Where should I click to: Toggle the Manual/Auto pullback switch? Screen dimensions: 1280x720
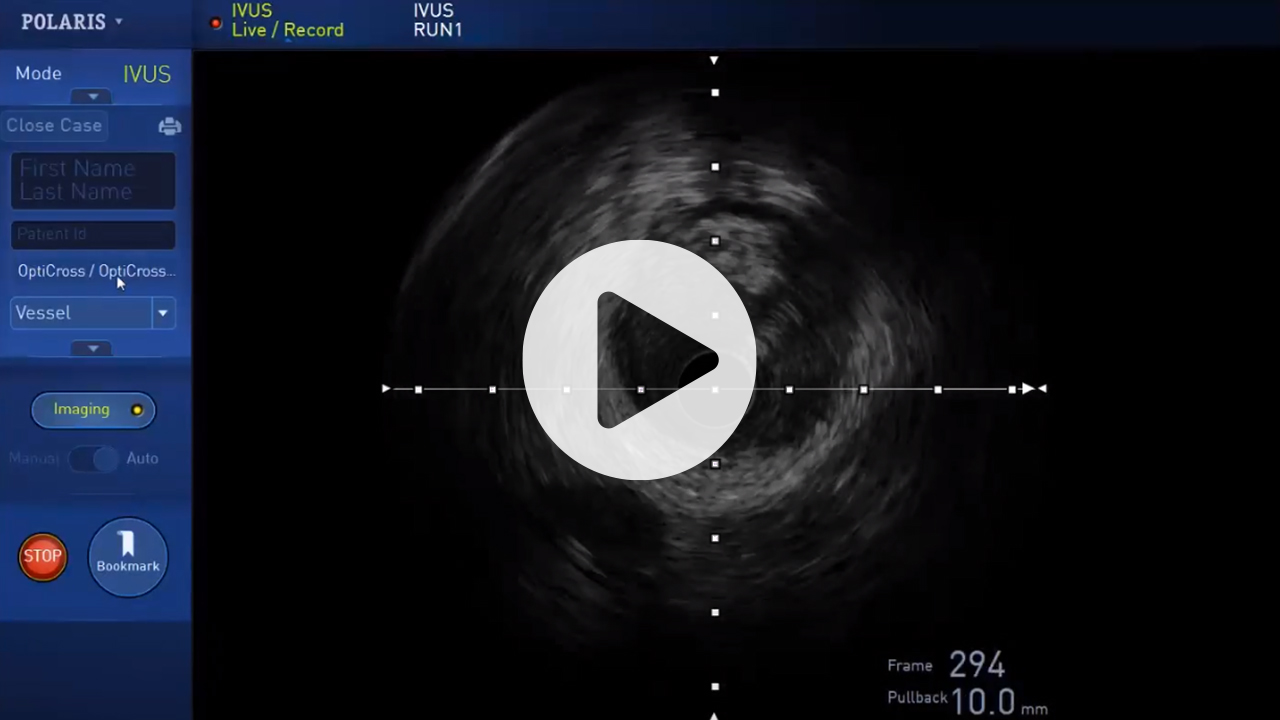click(x=94, y=459)
